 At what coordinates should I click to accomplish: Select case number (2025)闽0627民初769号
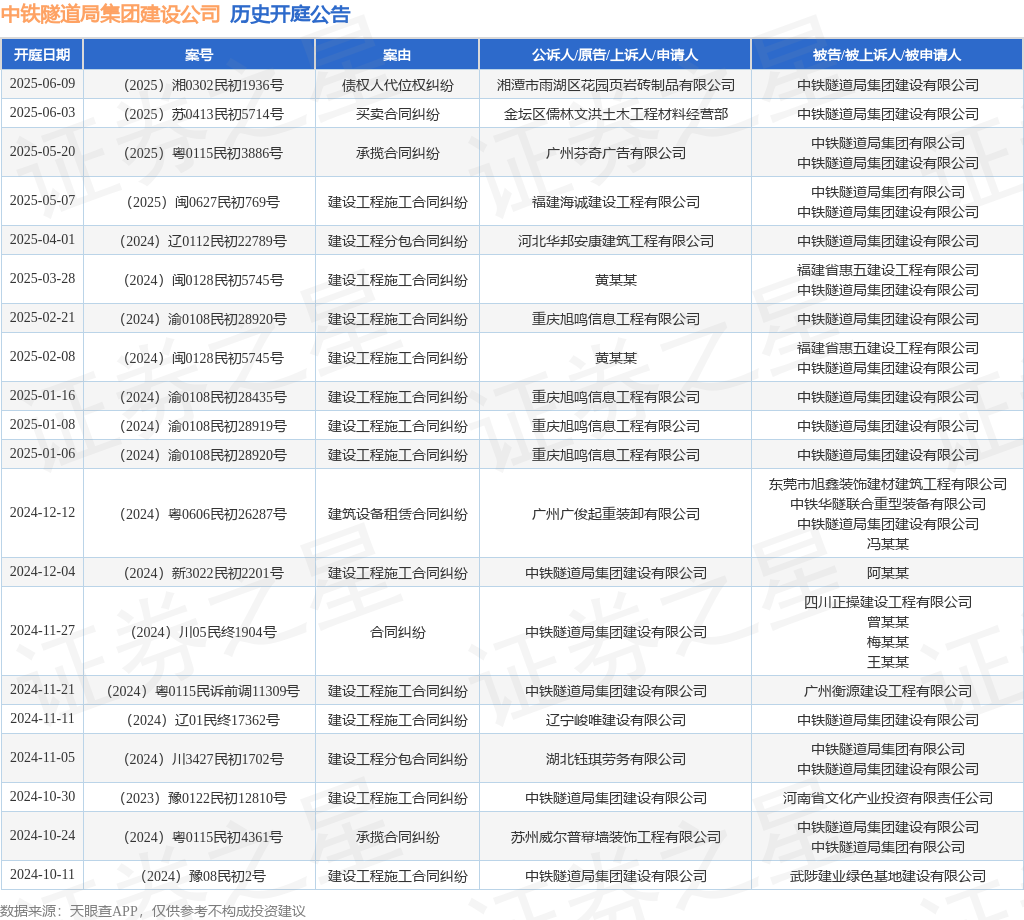202,202
